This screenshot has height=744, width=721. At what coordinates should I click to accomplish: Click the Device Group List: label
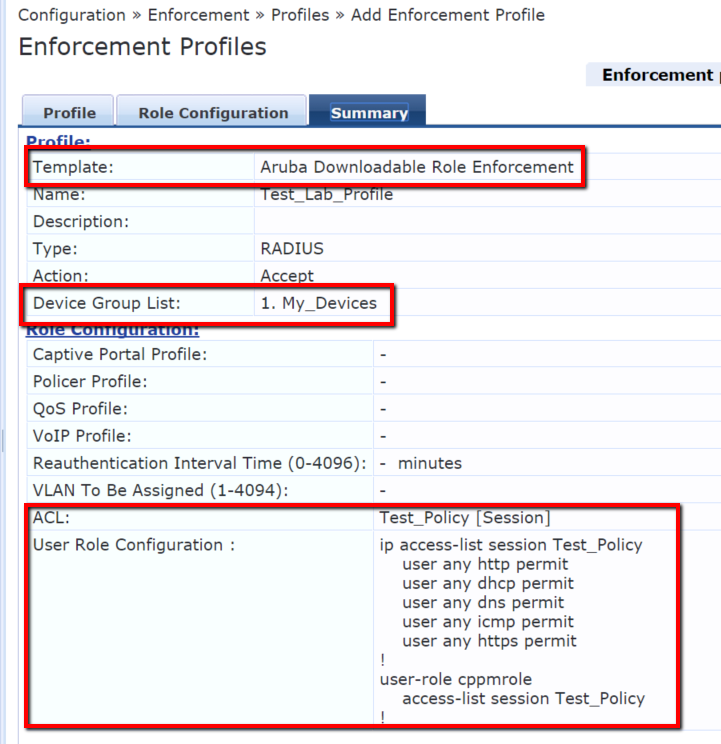(x=107, y=303)
